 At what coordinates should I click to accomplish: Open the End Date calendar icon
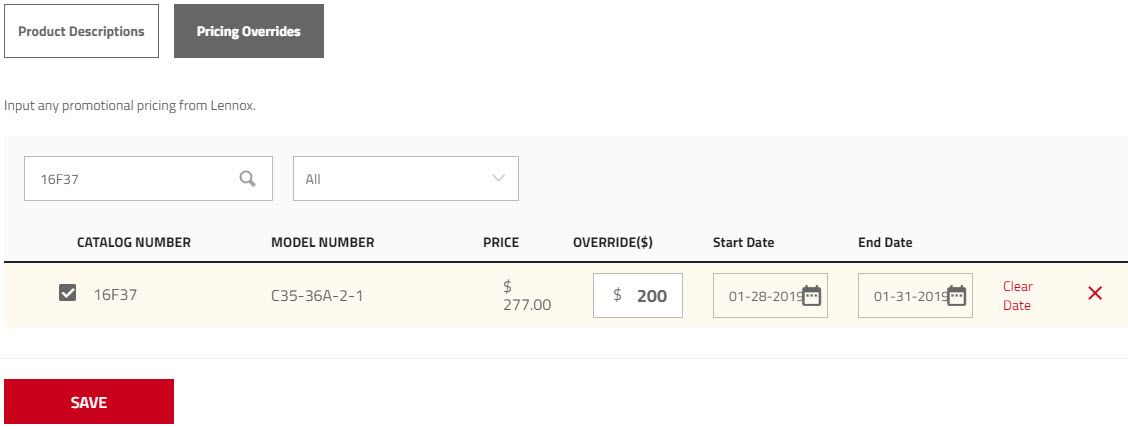point(956,295)
